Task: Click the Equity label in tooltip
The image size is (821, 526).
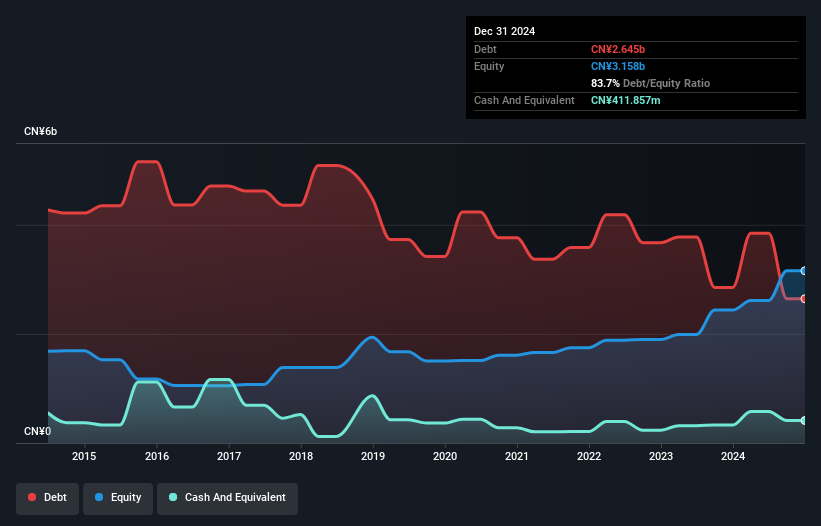Action: tap(489, 66)
